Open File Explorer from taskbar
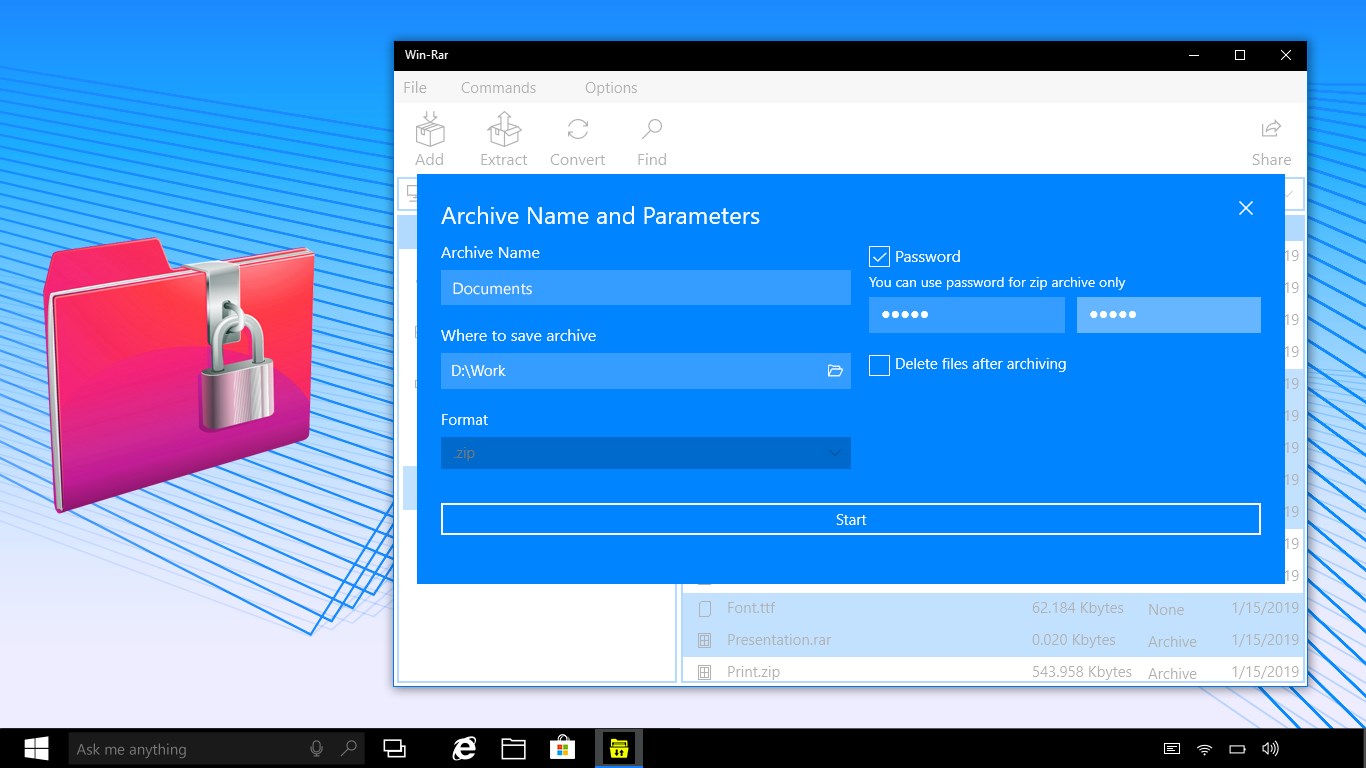1366x768 pixels. [514, 748]
